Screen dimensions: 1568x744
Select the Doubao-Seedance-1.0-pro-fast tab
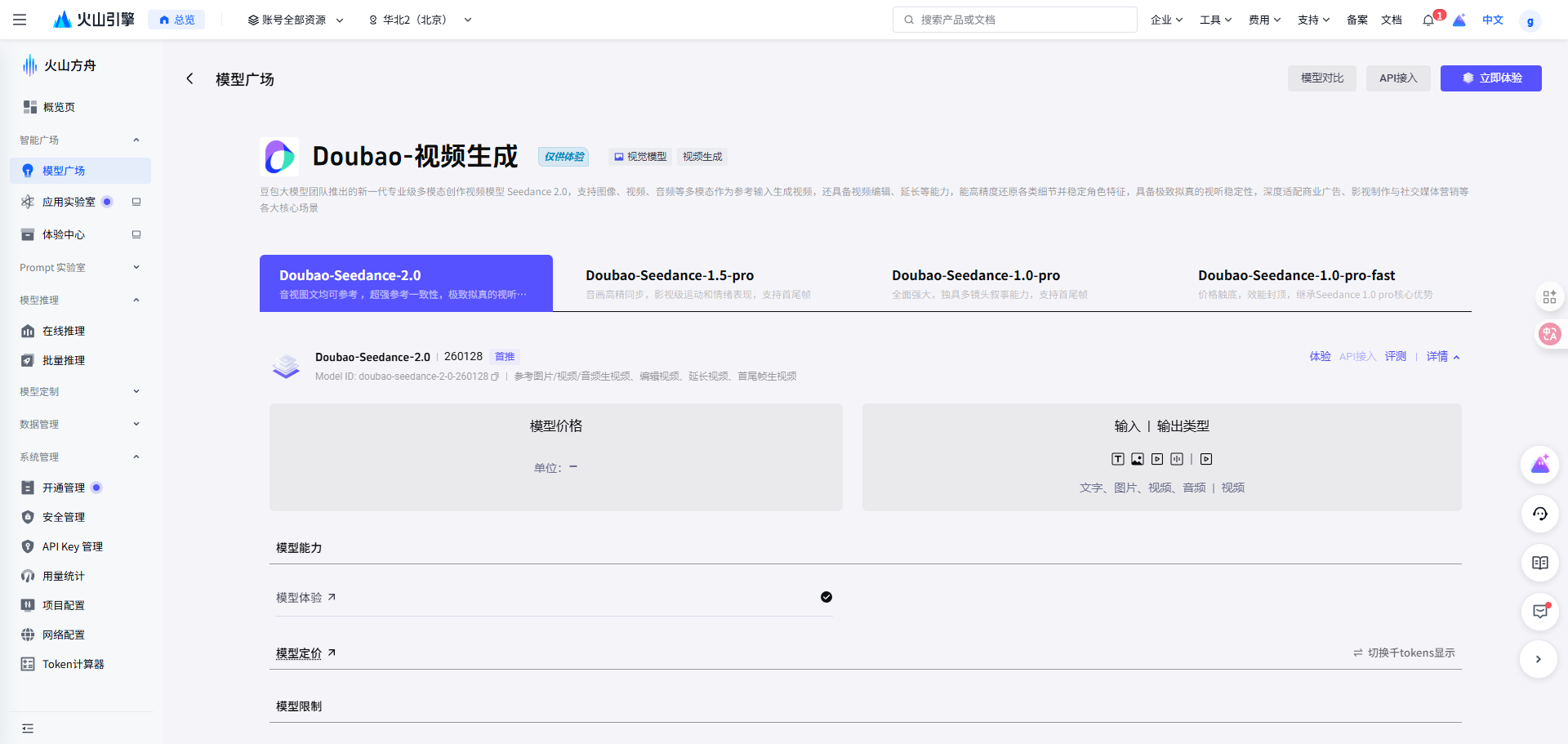(x=1325, y=283)
